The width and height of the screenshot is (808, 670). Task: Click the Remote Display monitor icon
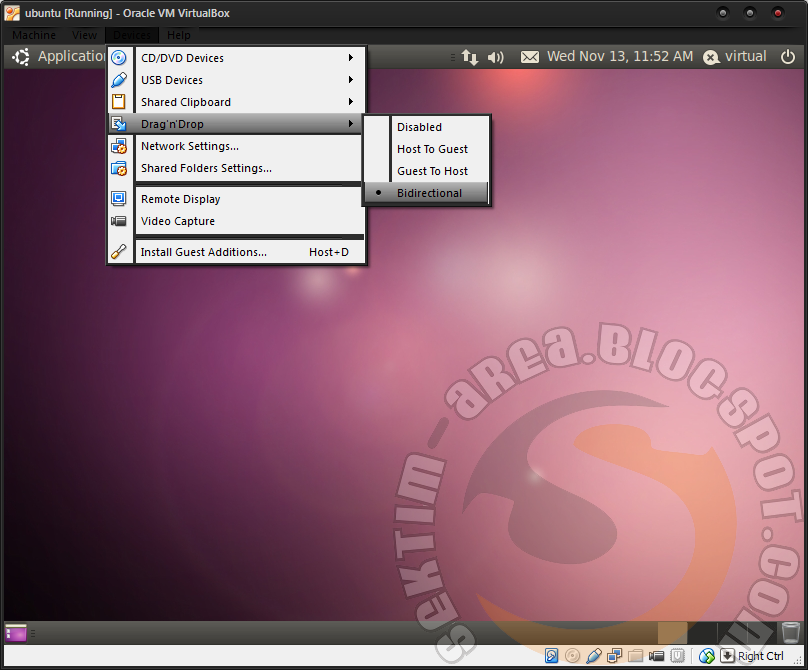119,199
